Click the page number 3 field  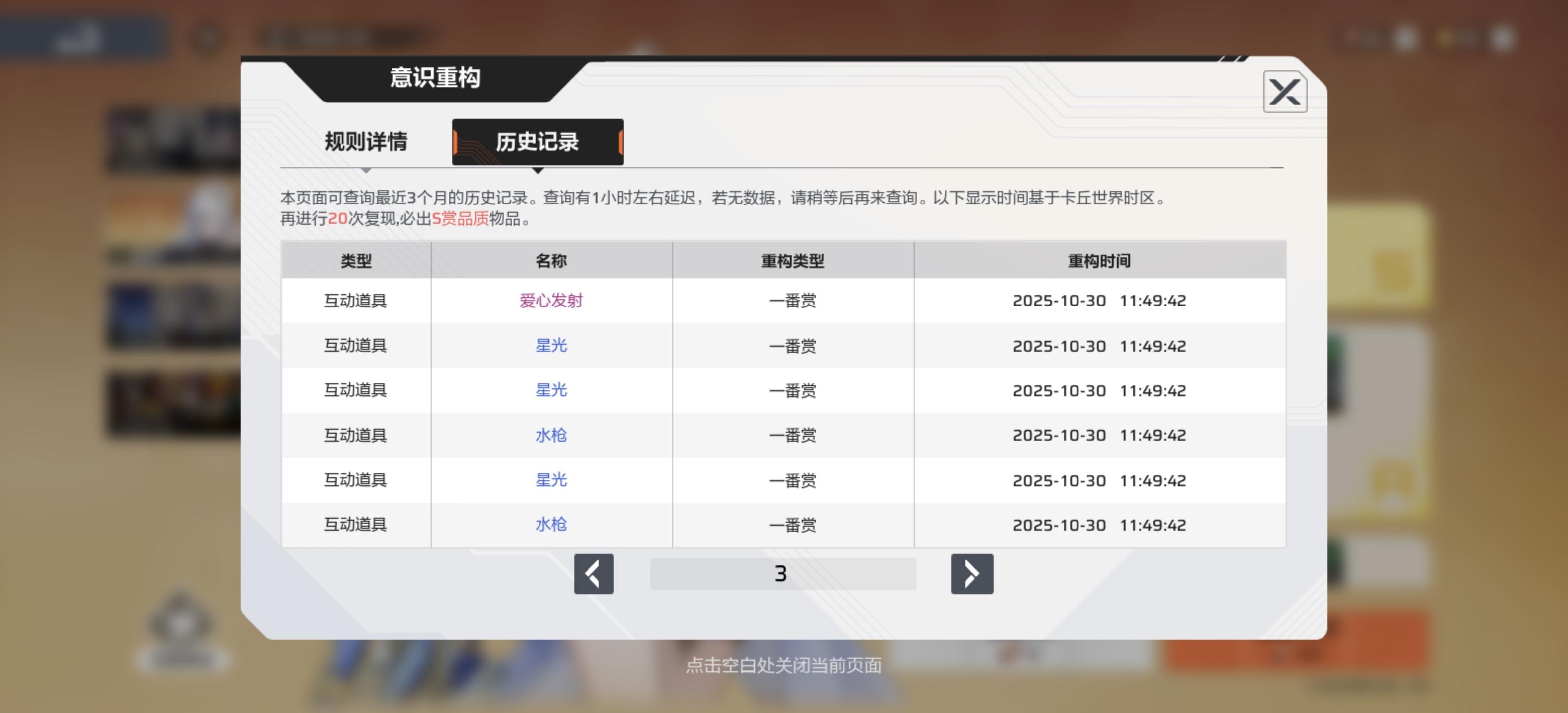(782, 573)
